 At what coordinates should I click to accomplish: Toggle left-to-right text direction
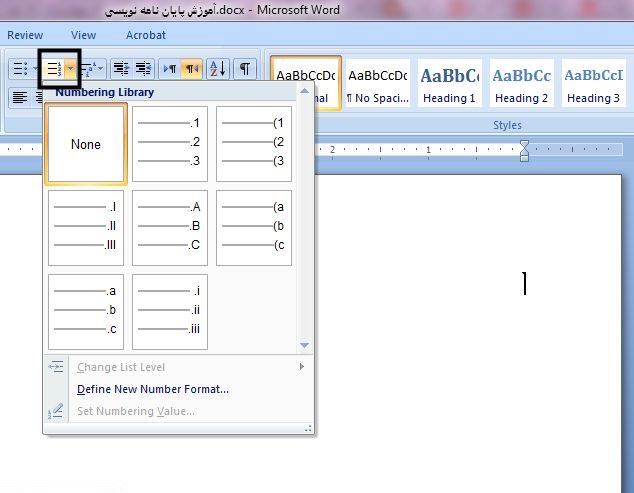[170, 69]
